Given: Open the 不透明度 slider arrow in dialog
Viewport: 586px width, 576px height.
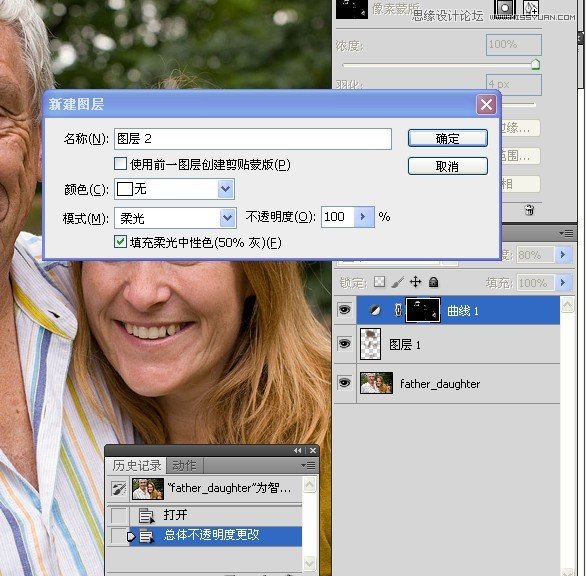Looking at the screenshot, I should 364,217.
